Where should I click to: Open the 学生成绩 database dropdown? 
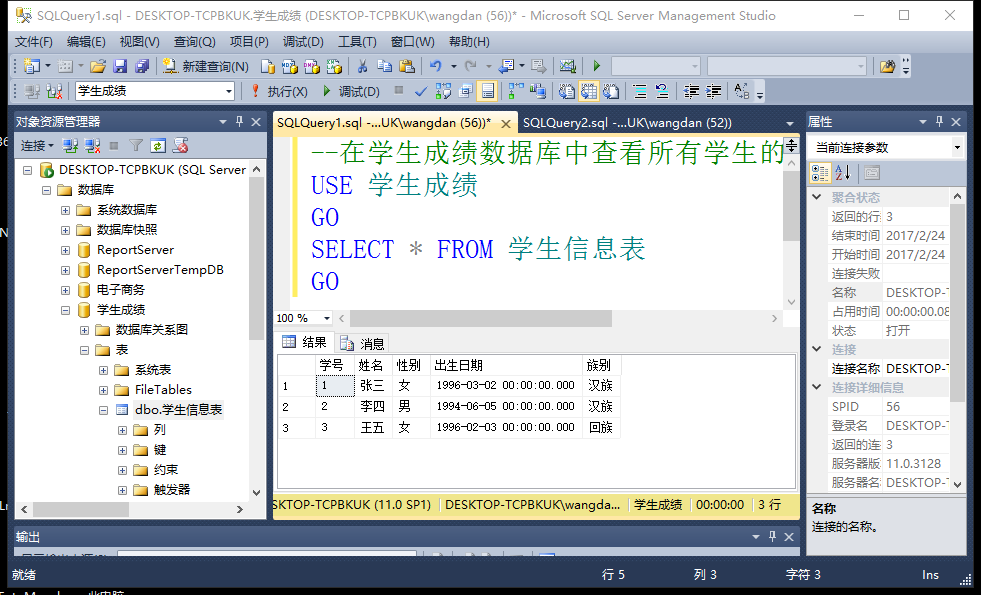[x=229, y=91]
